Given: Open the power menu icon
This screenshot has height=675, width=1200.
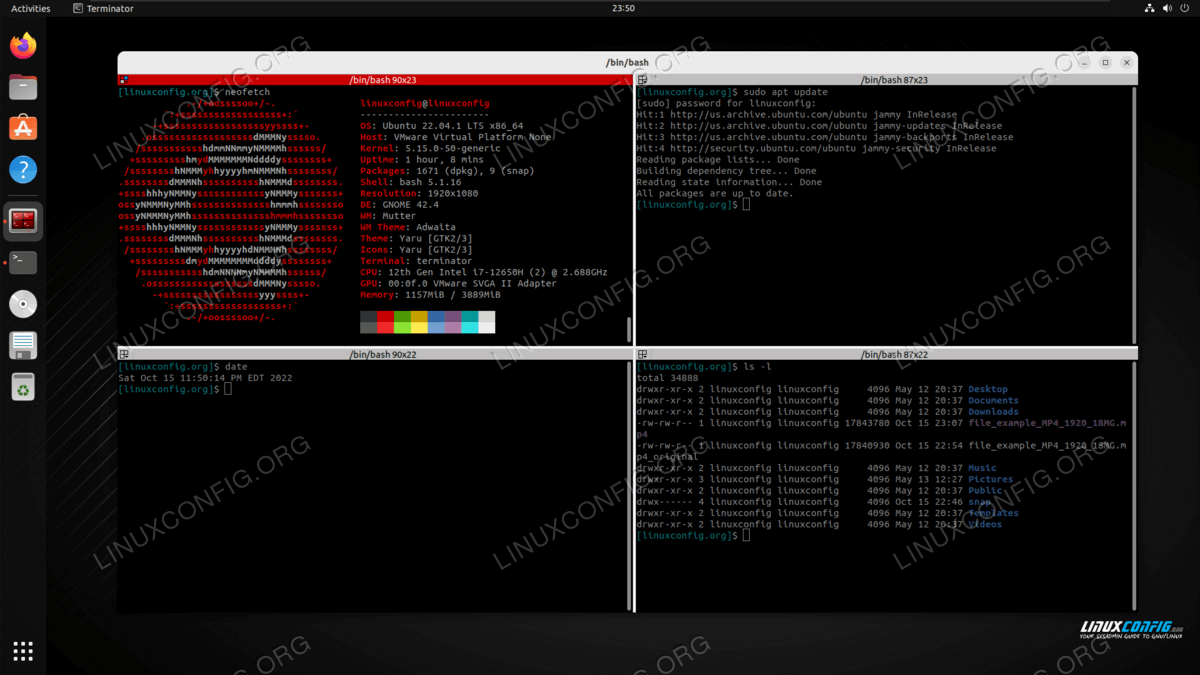Looking at the screenshot, I should pos(1185,8).
